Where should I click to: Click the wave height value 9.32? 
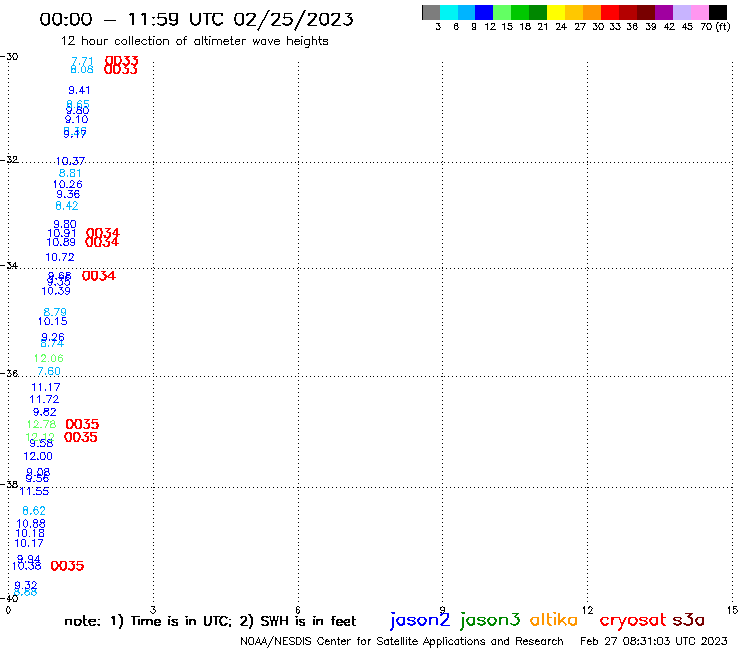point(25,585)
